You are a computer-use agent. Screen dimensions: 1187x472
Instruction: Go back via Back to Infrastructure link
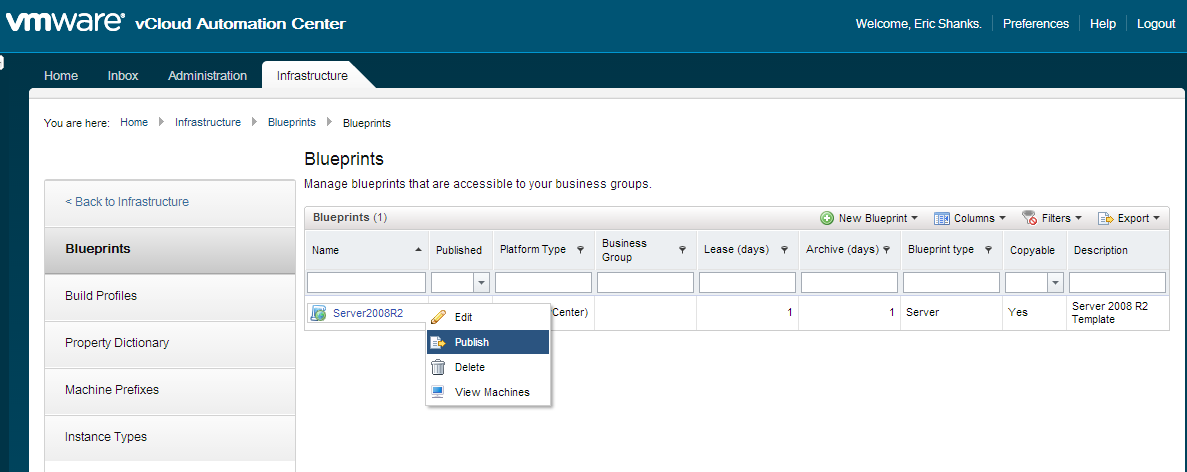tap(127, 202)
